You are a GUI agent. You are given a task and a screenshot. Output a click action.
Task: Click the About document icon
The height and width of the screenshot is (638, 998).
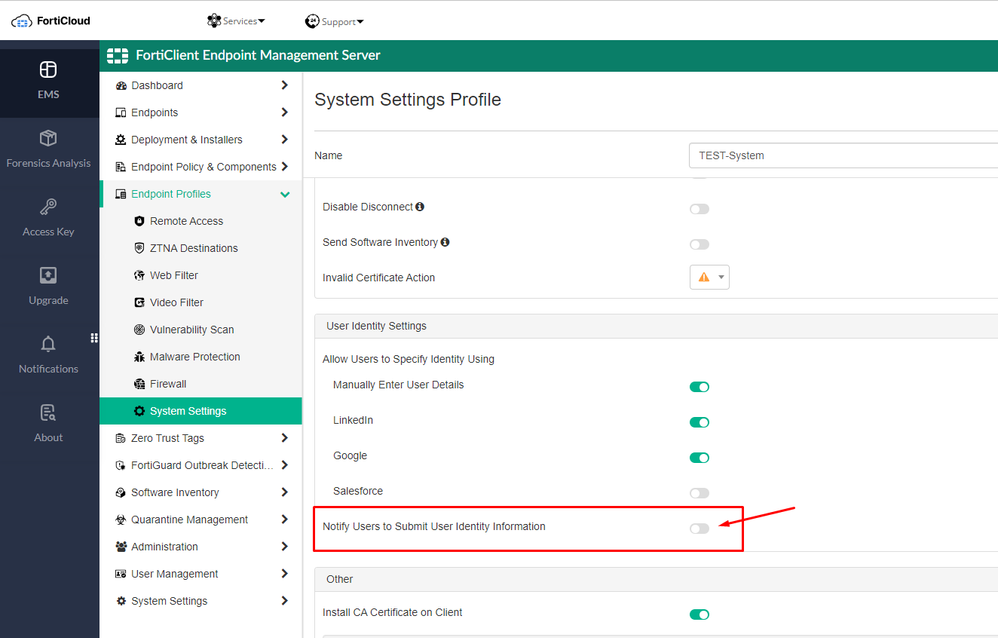(x=48, y=412)
